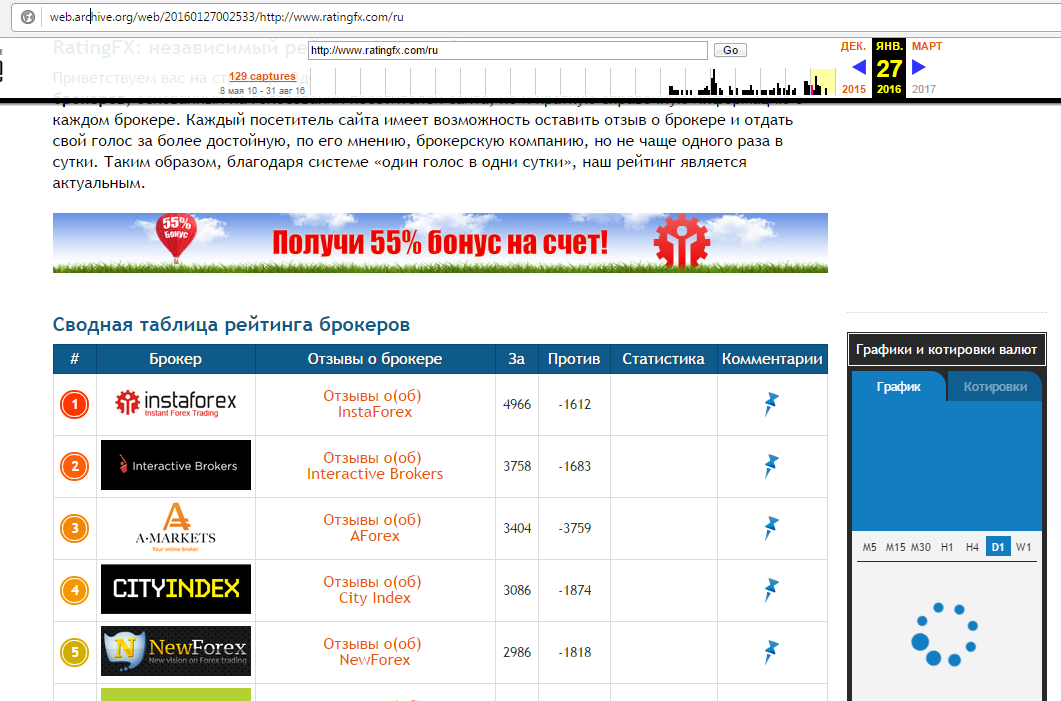Viewport: 1061px width, 701px height.
Task: Click the Сводная таблица рейтинга брокеров heading
Action: click(231, 325)
